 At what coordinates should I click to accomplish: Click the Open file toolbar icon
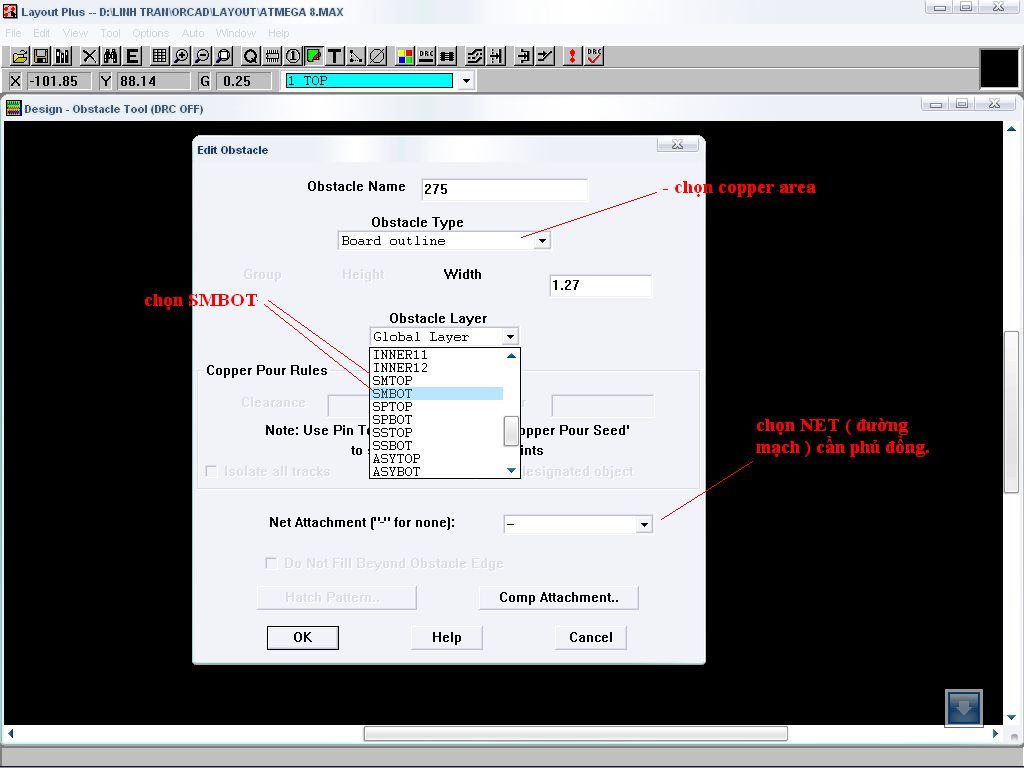[20, 57]
